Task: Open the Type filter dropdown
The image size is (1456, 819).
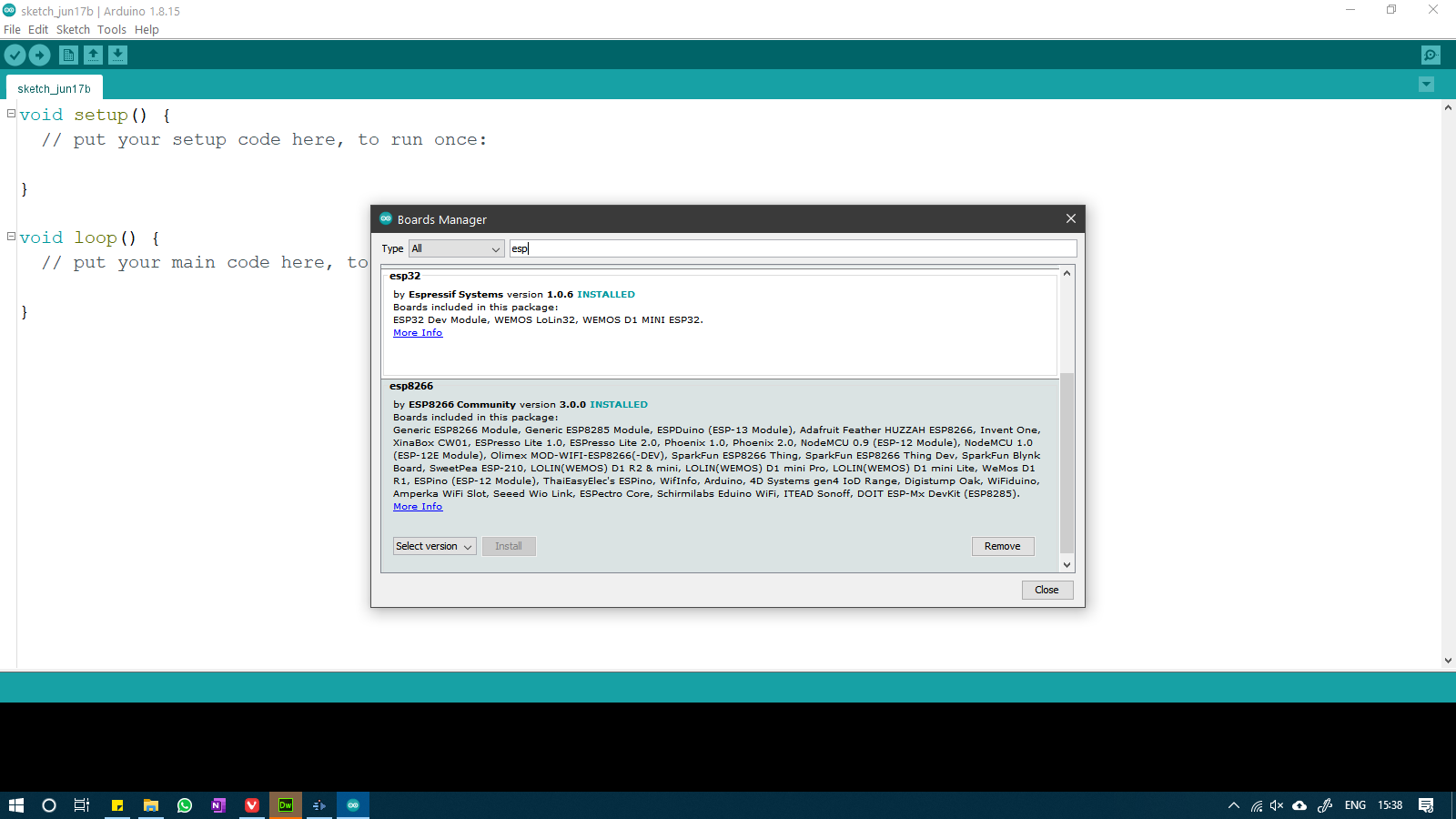Action: [x=457, y=248]
